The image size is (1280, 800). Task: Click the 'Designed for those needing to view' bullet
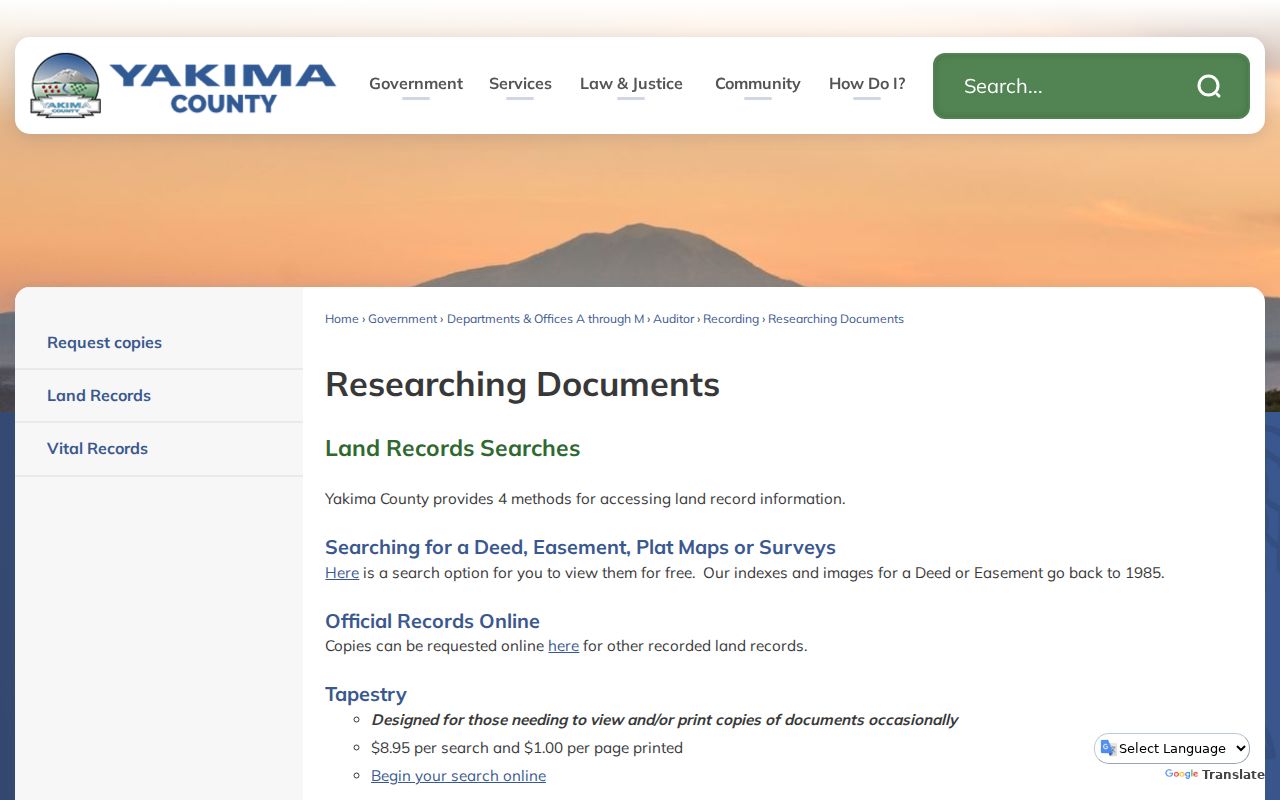tap(665, 720)
